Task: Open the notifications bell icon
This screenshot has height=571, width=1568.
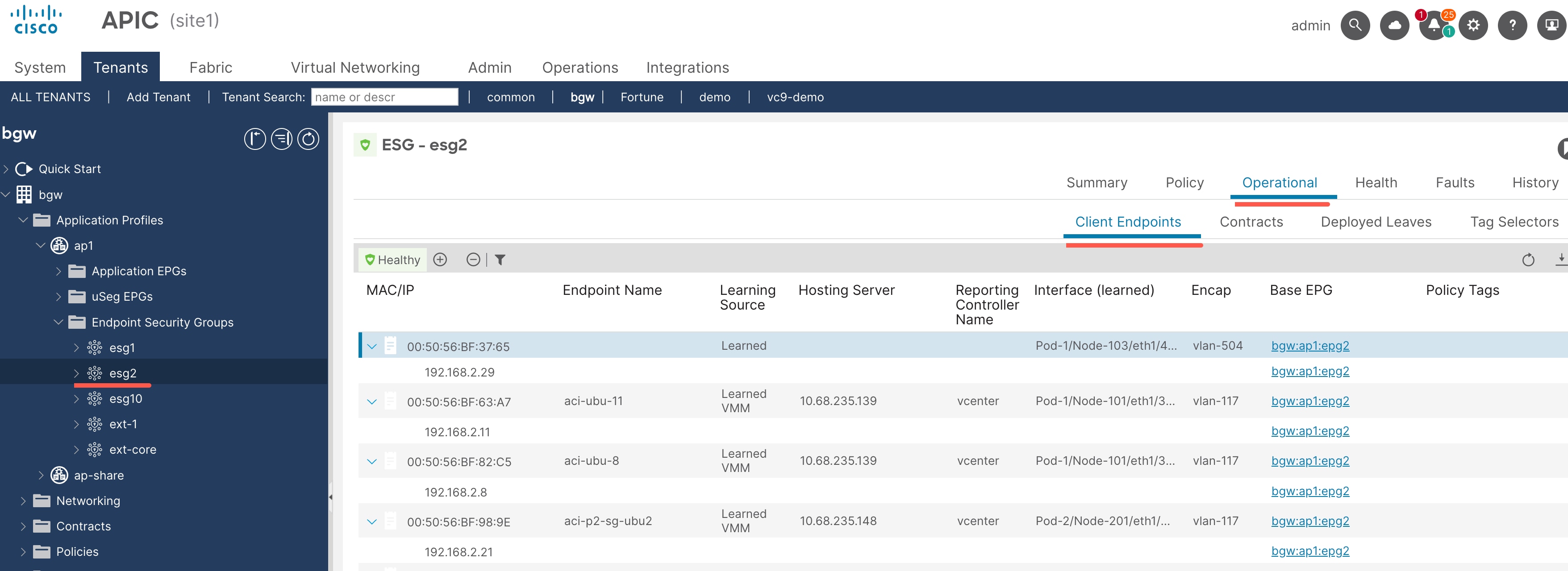Action: coord(1434,25)
